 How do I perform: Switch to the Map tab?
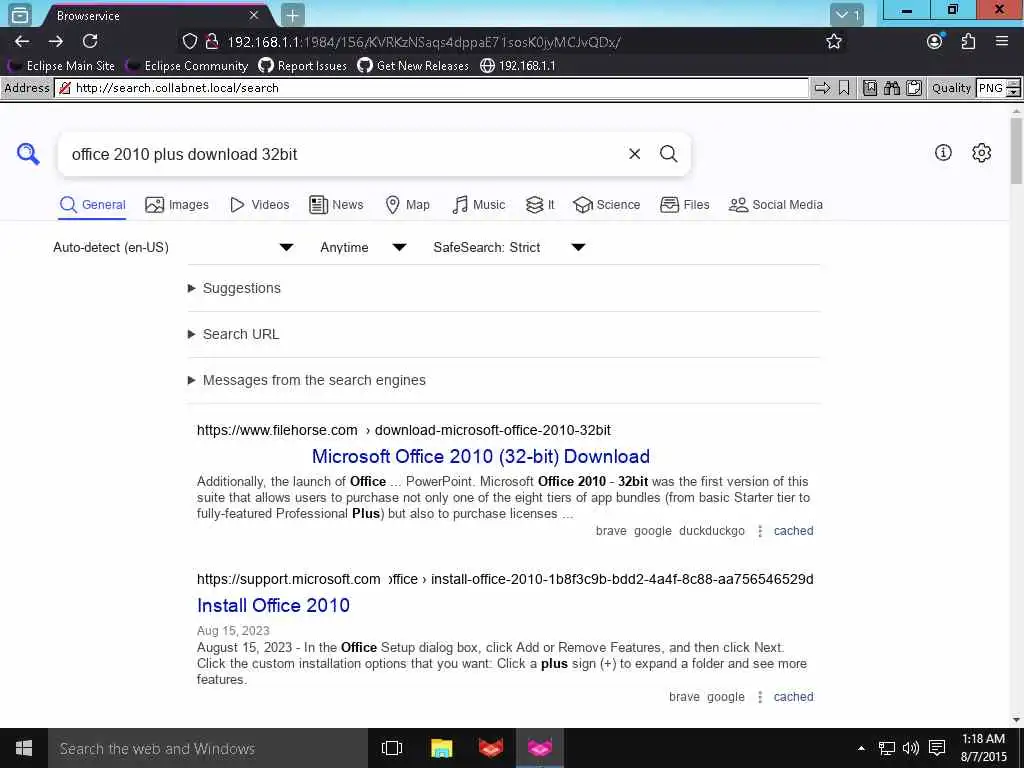coord(408,205)
